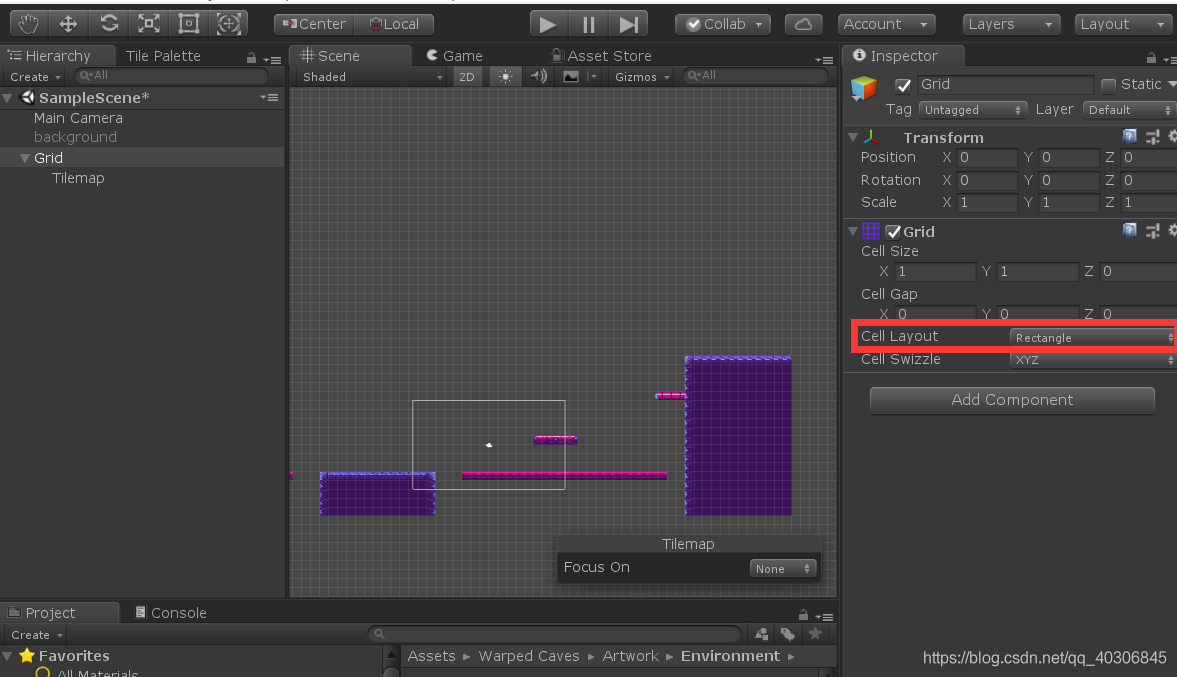
Task: Select the background object in Hierarchy
Action: (75, 137)
